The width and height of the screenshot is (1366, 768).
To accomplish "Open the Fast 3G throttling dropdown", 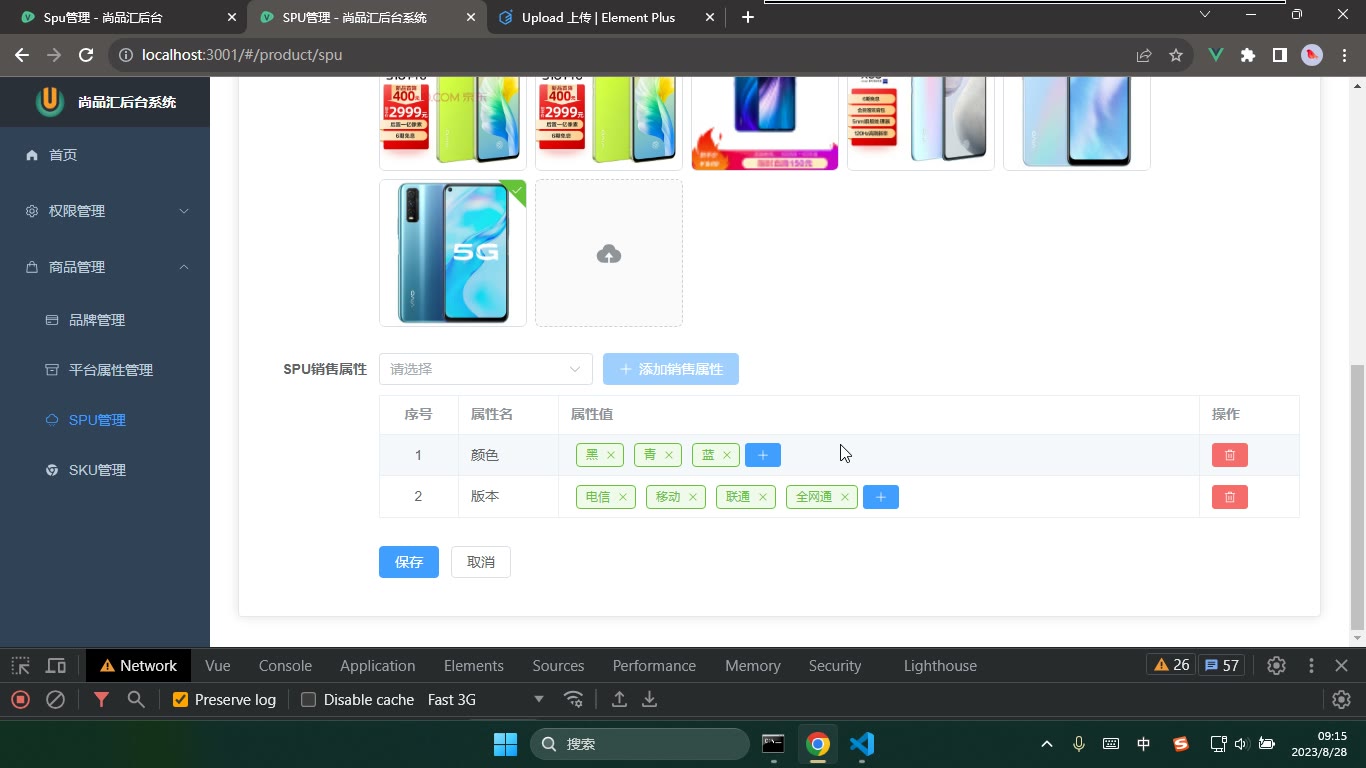I will point(486,700).
